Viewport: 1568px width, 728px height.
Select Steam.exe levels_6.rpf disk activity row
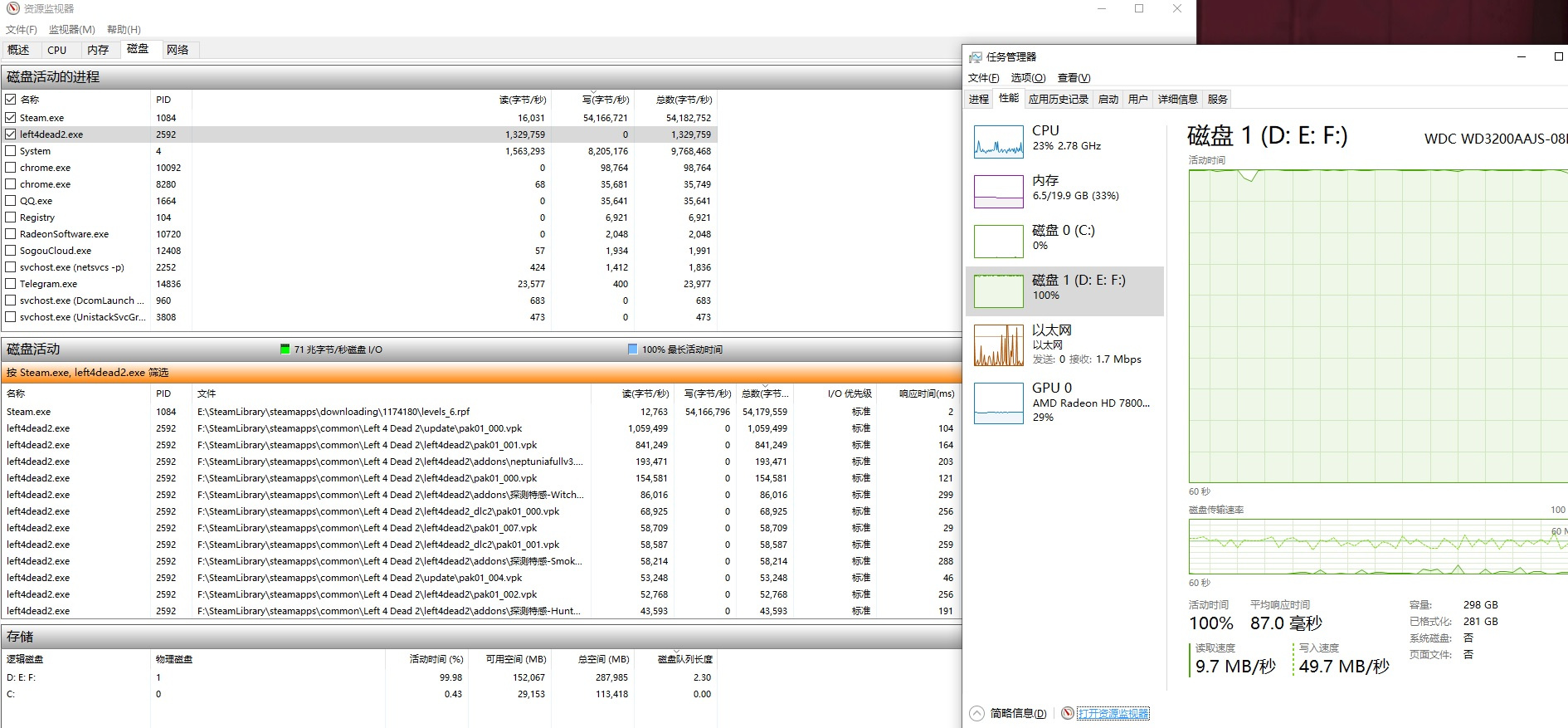481,412
